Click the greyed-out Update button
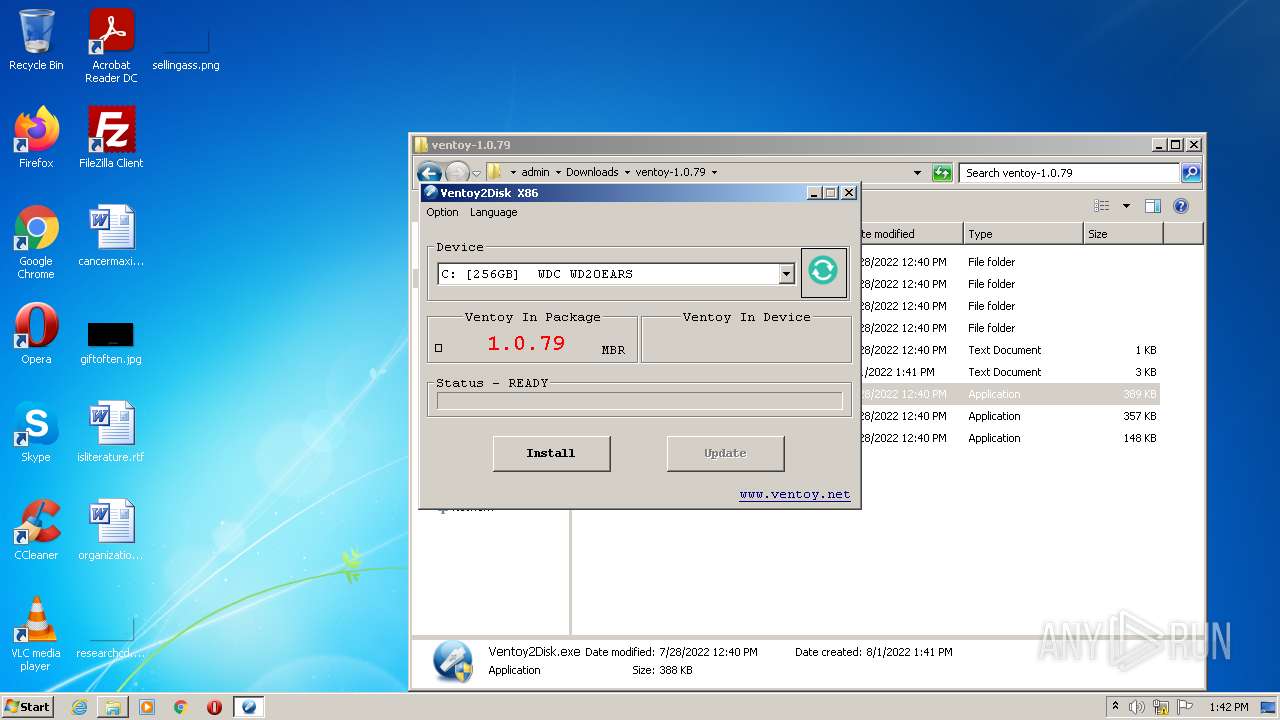 click(725, 453)
